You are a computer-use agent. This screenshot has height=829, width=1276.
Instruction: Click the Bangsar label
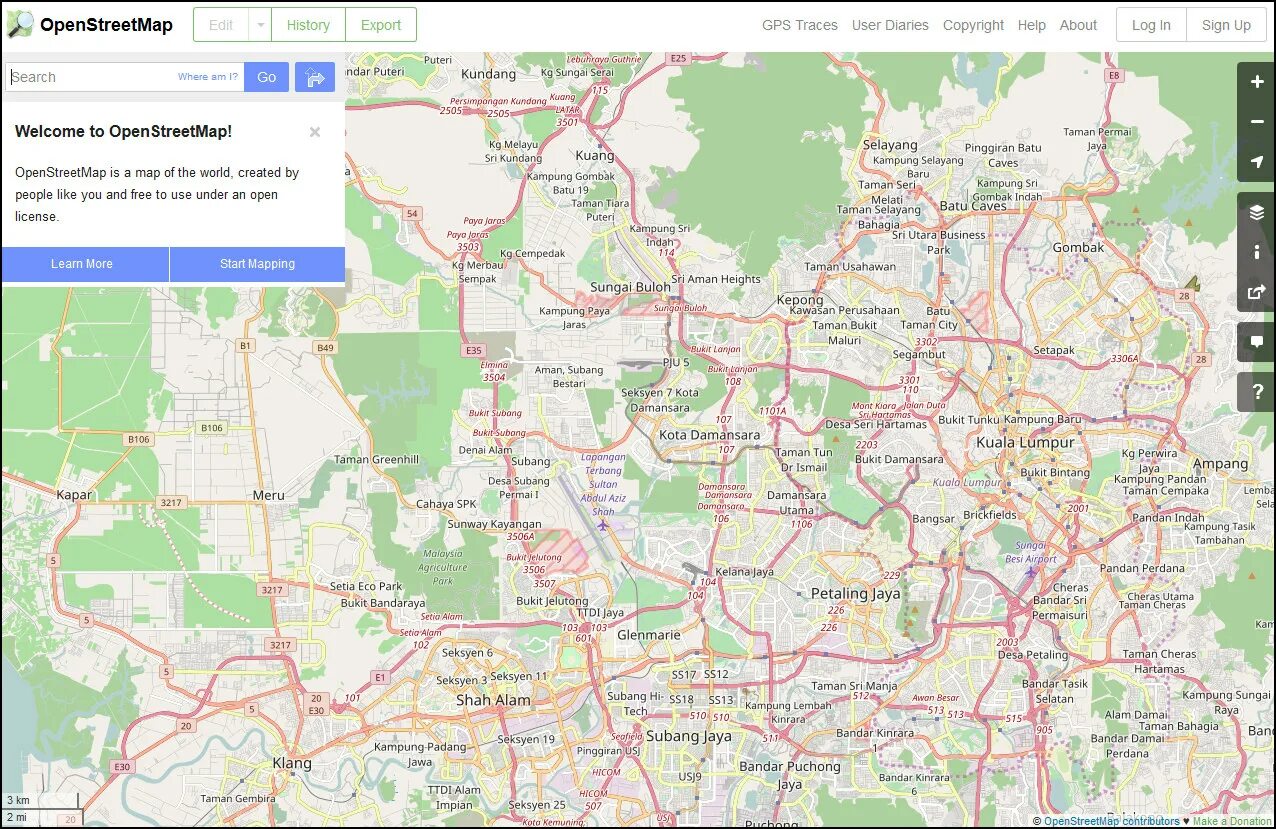(933, 519)
